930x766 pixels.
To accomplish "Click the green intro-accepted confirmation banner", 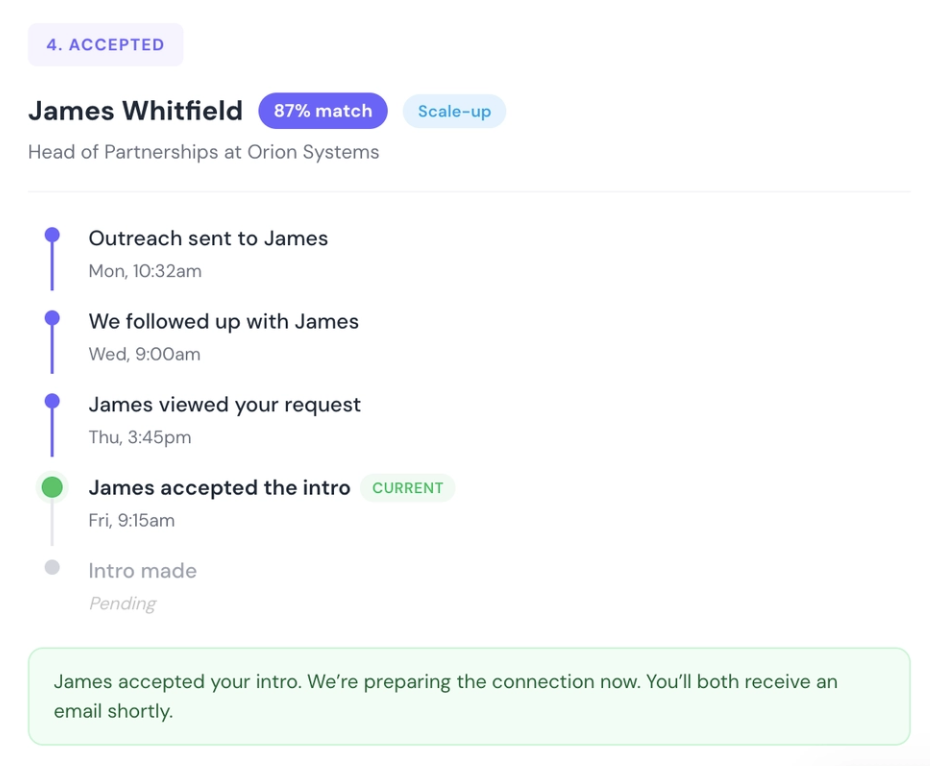I will coord(468,696).
